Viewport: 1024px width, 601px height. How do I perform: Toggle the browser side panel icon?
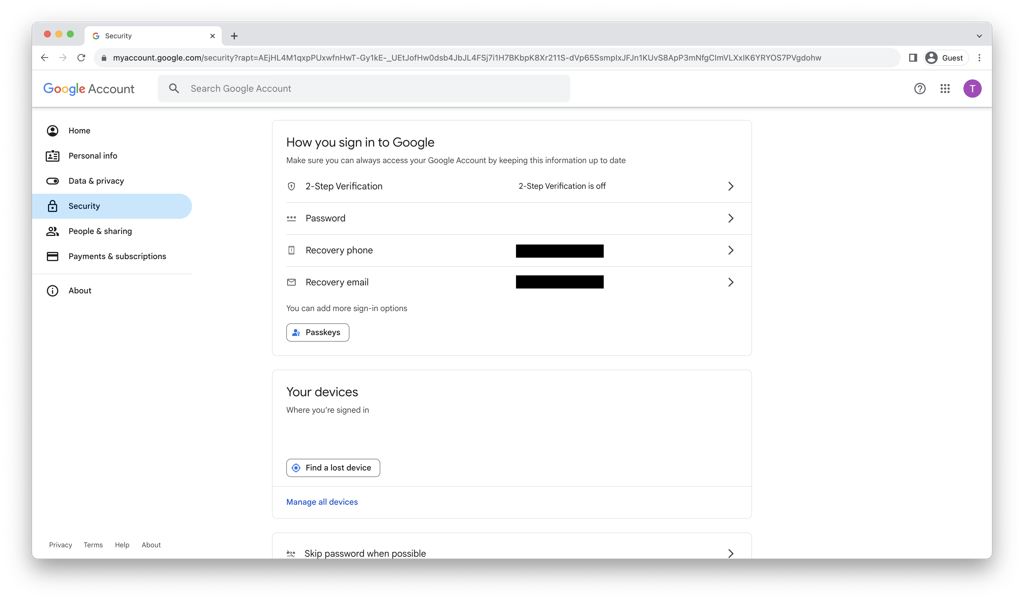(913, 58)
